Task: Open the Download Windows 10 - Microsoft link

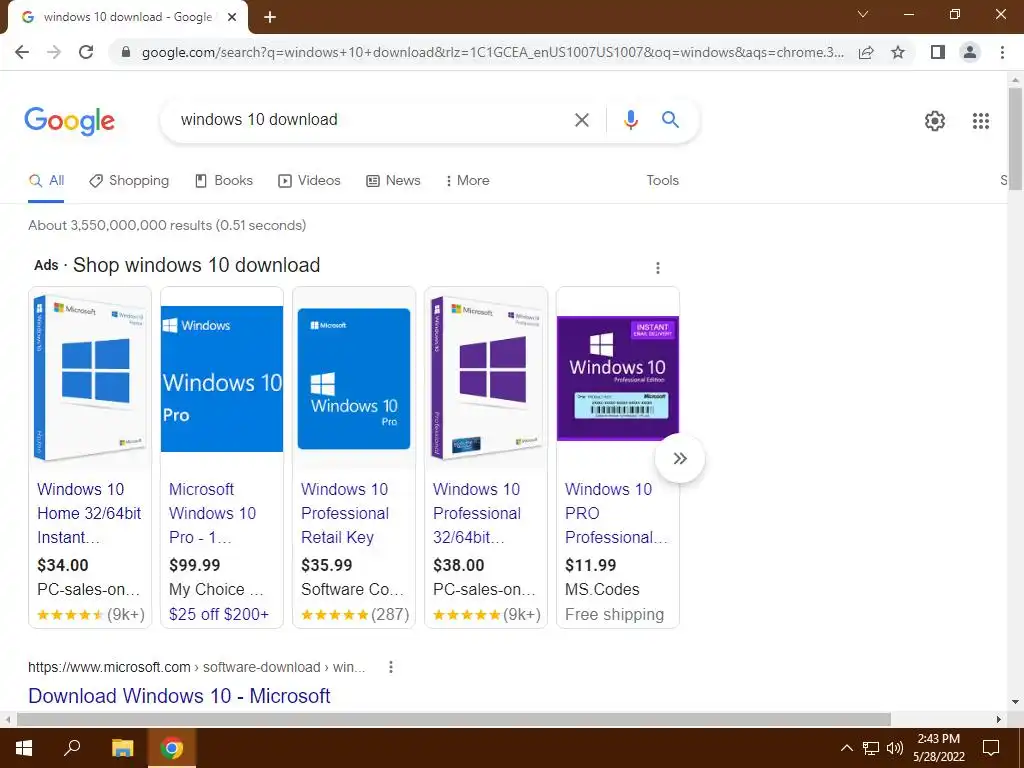Action: (180, 696)
